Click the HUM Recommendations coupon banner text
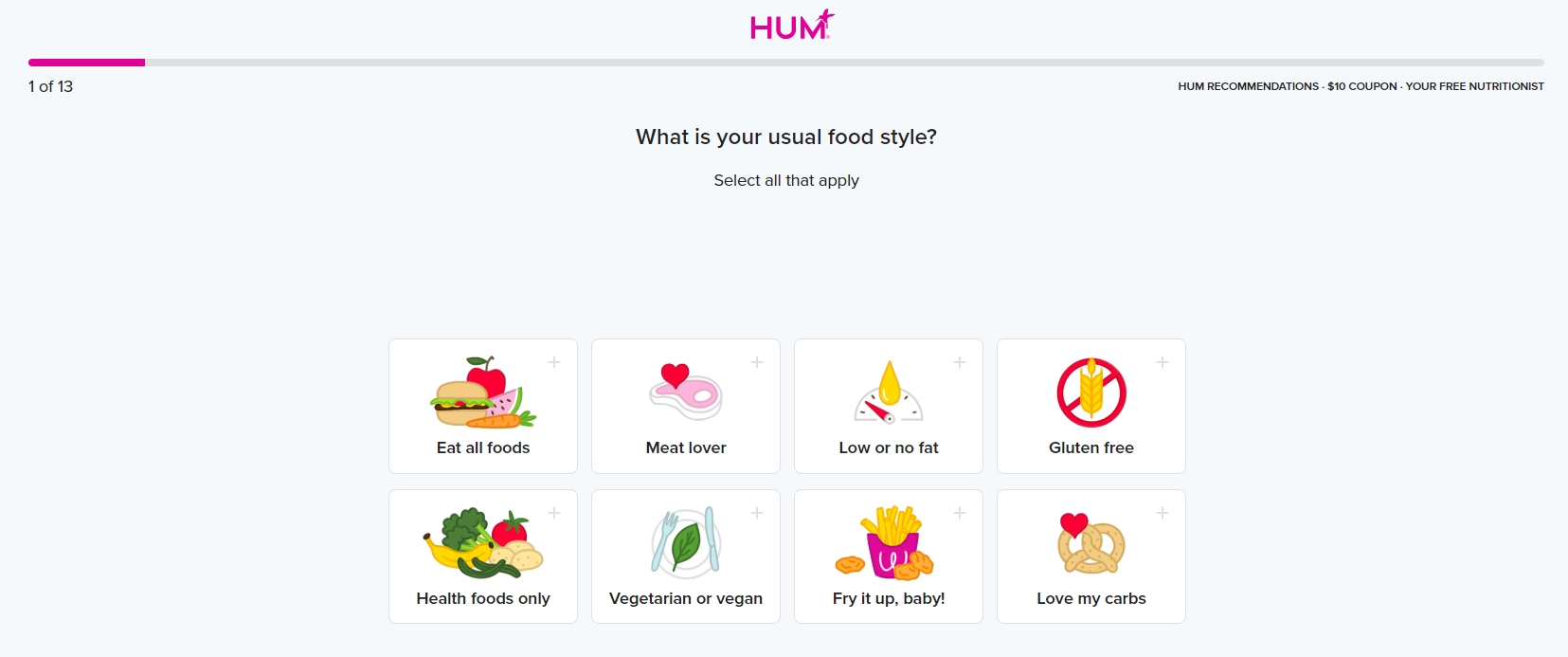 click(x=1361, y=86)
